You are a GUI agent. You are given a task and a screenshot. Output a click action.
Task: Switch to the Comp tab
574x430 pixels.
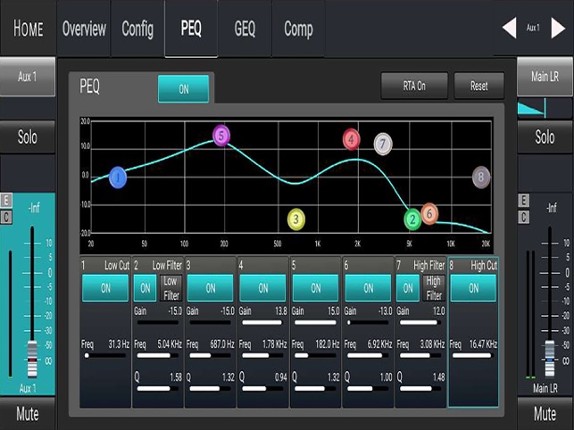point(298,29)
